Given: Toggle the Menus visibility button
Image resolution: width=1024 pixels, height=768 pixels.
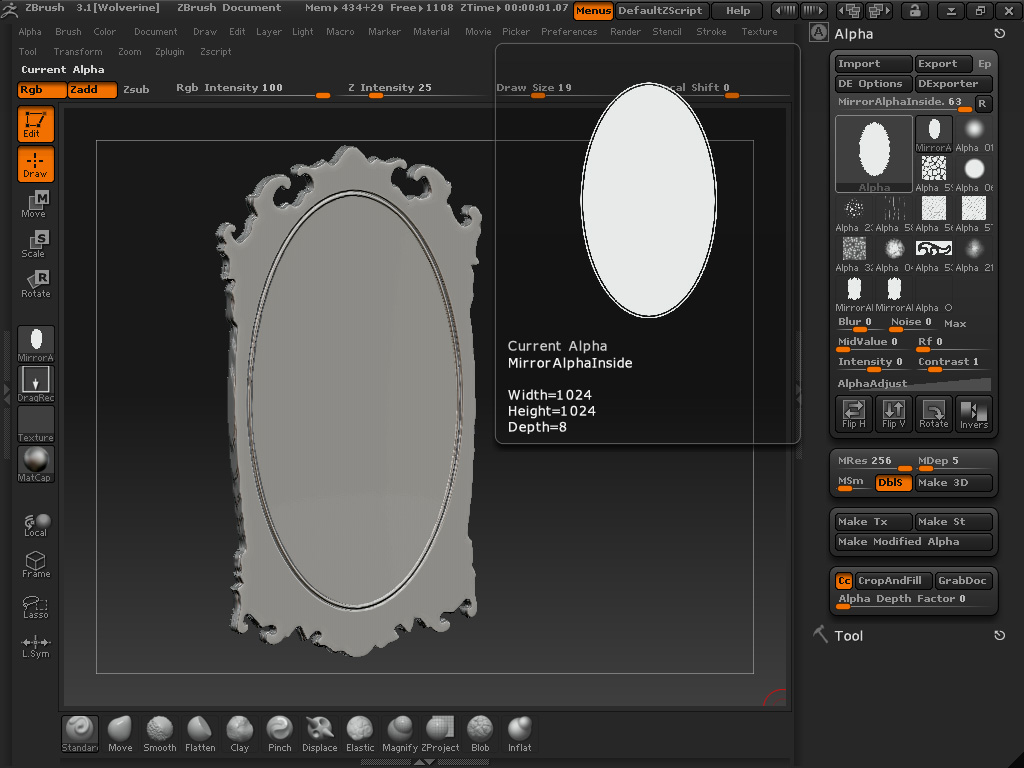Looking at the screenshot, I should click(593, 10).
